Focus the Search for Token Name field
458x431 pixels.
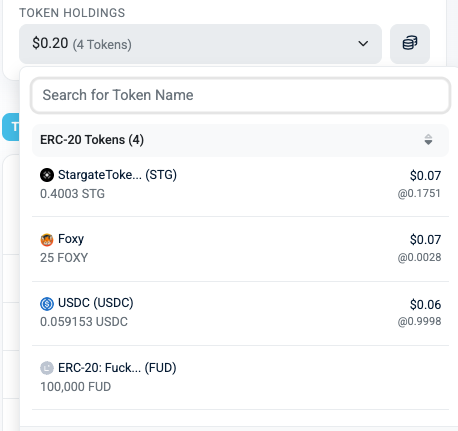tap(240, 95)
